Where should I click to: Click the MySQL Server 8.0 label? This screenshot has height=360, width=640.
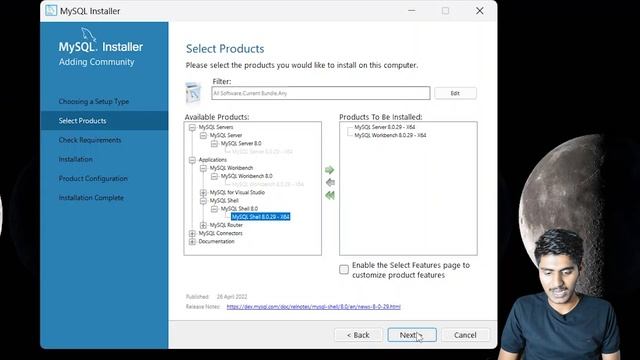241,144
